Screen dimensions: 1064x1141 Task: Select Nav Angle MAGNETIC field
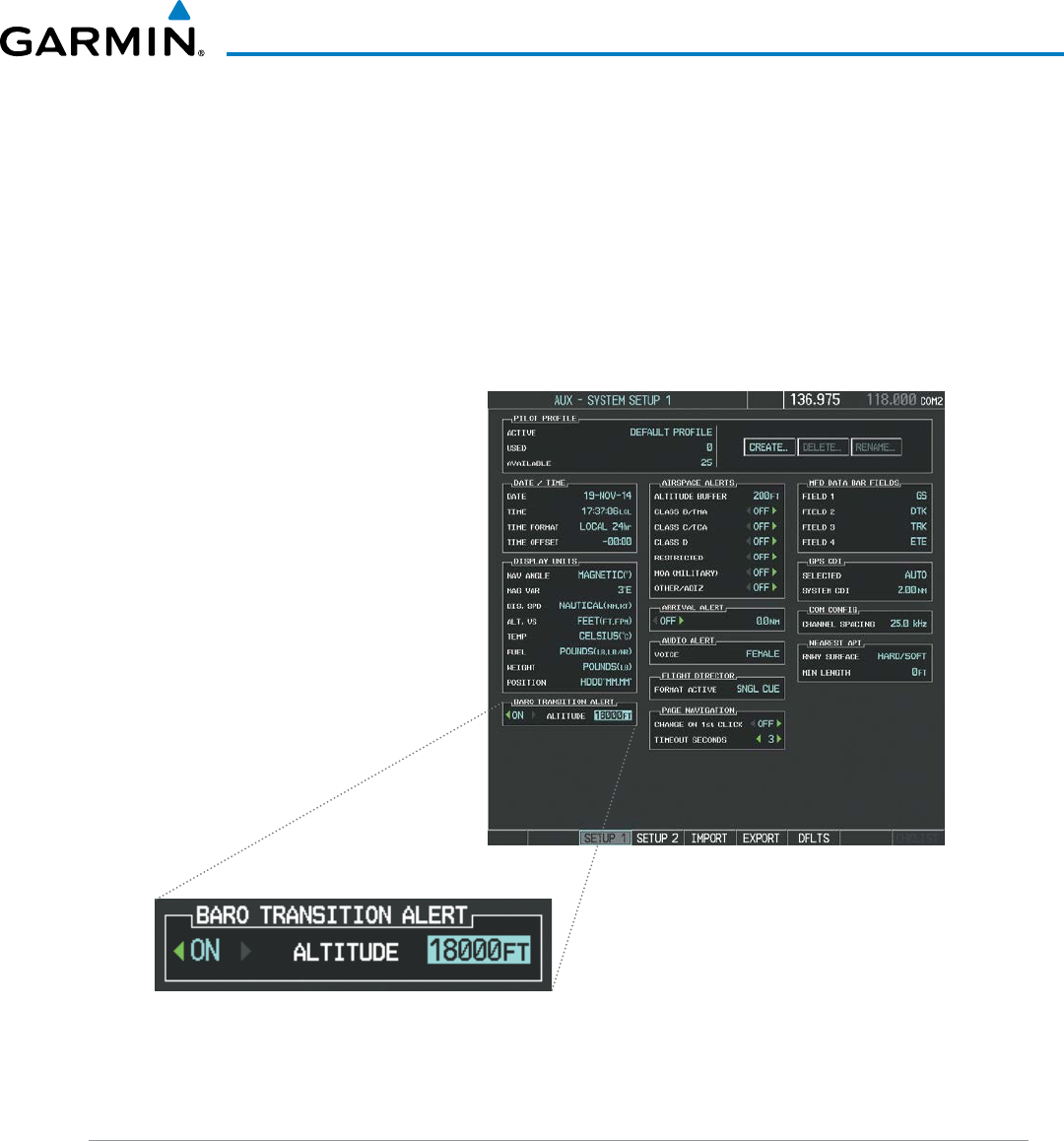coord(605,575)
